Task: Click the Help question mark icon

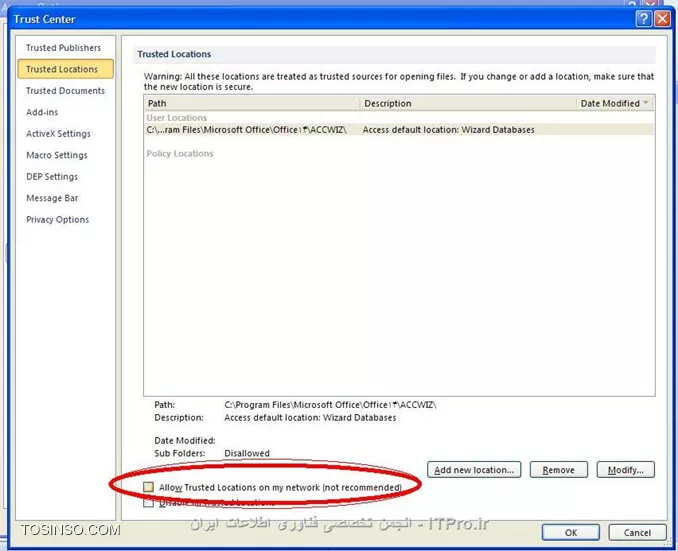Action: (642, 19)
